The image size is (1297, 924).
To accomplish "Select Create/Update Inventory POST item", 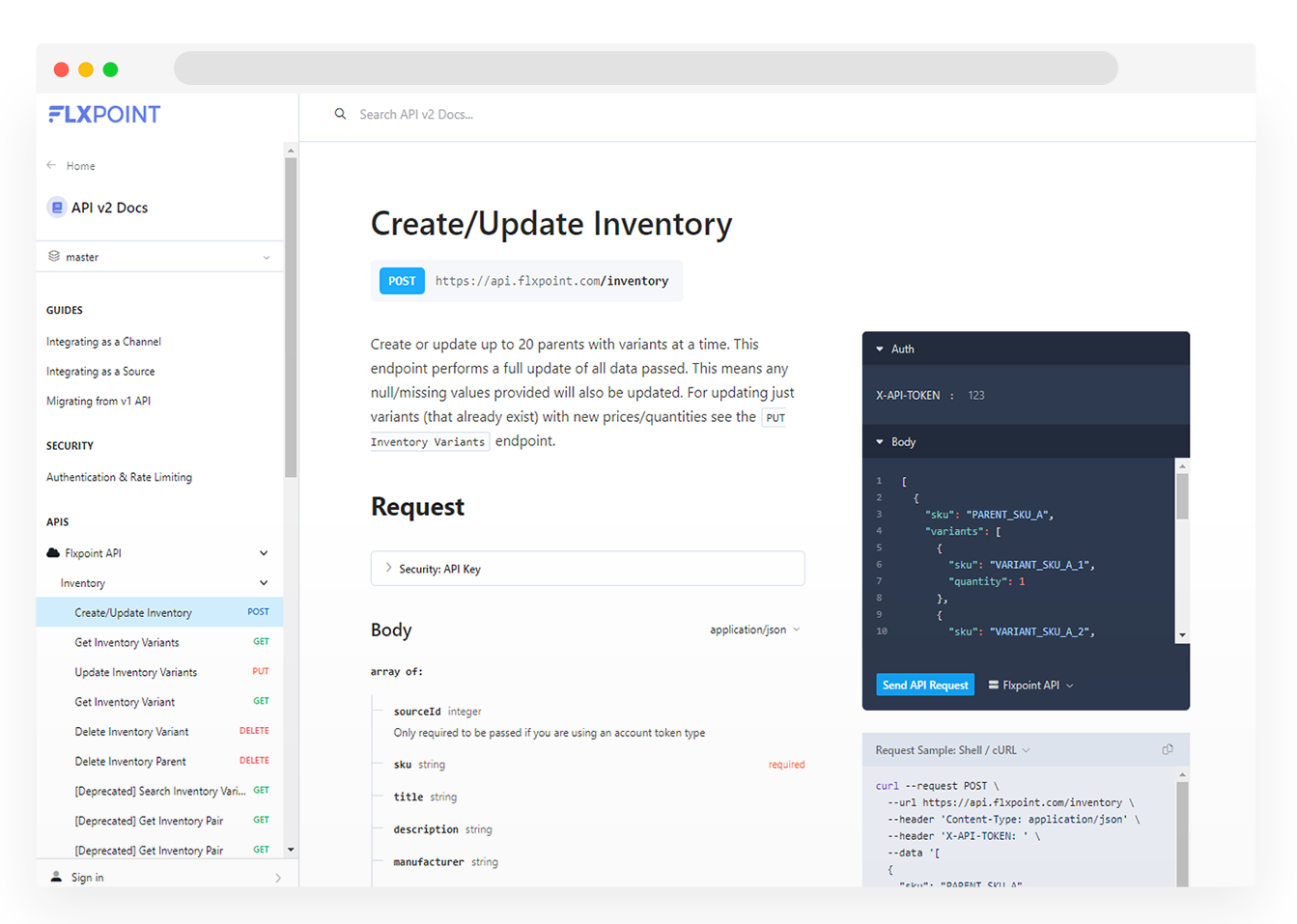I will 159,612.
